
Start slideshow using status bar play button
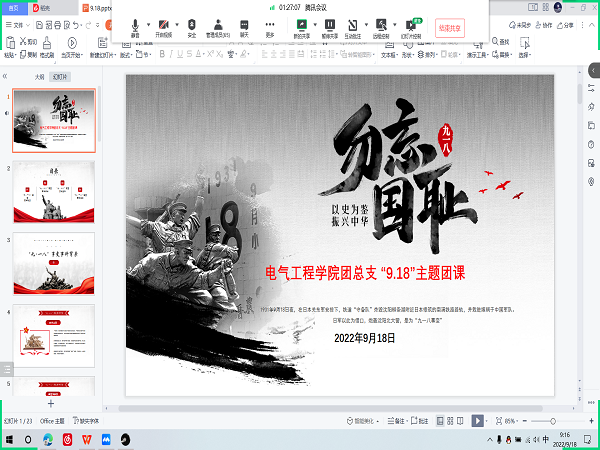point(477,421)
